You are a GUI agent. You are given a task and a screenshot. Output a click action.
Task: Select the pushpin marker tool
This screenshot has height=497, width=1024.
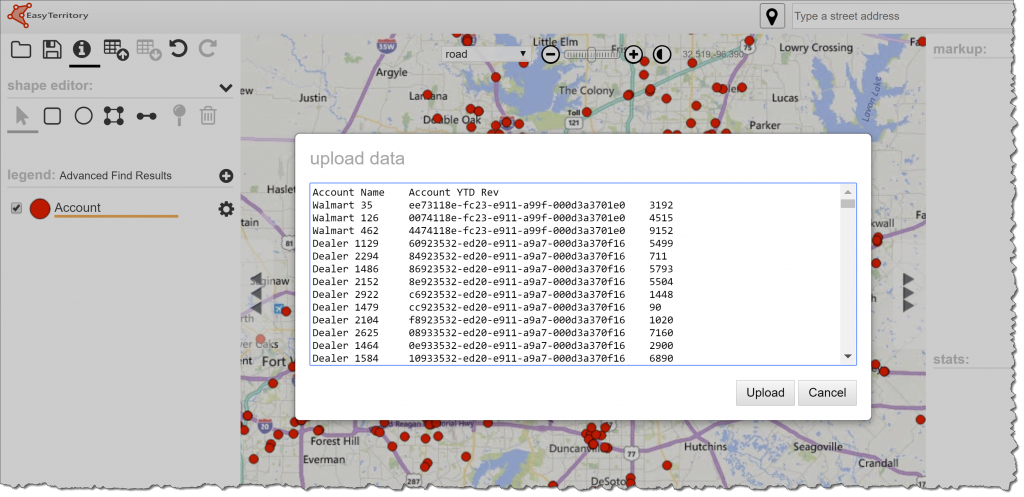179,116
